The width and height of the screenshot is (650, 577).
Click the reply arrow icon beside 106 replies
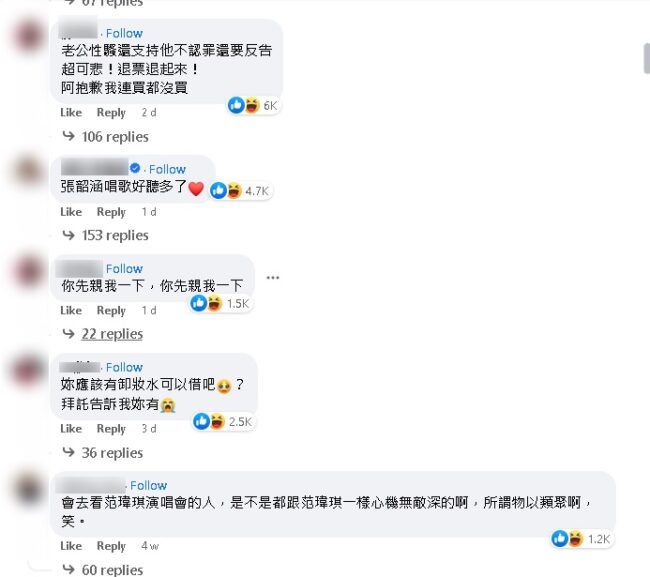[68, 136]
